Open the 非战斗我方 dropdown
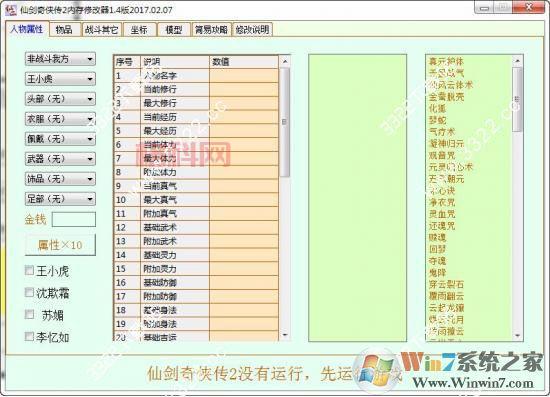 tap(60, 59)
